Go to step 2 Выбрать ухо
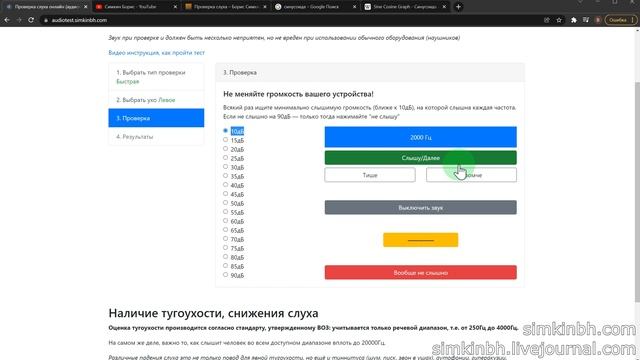This screenshot has height=360, width=640. point(156,100)
